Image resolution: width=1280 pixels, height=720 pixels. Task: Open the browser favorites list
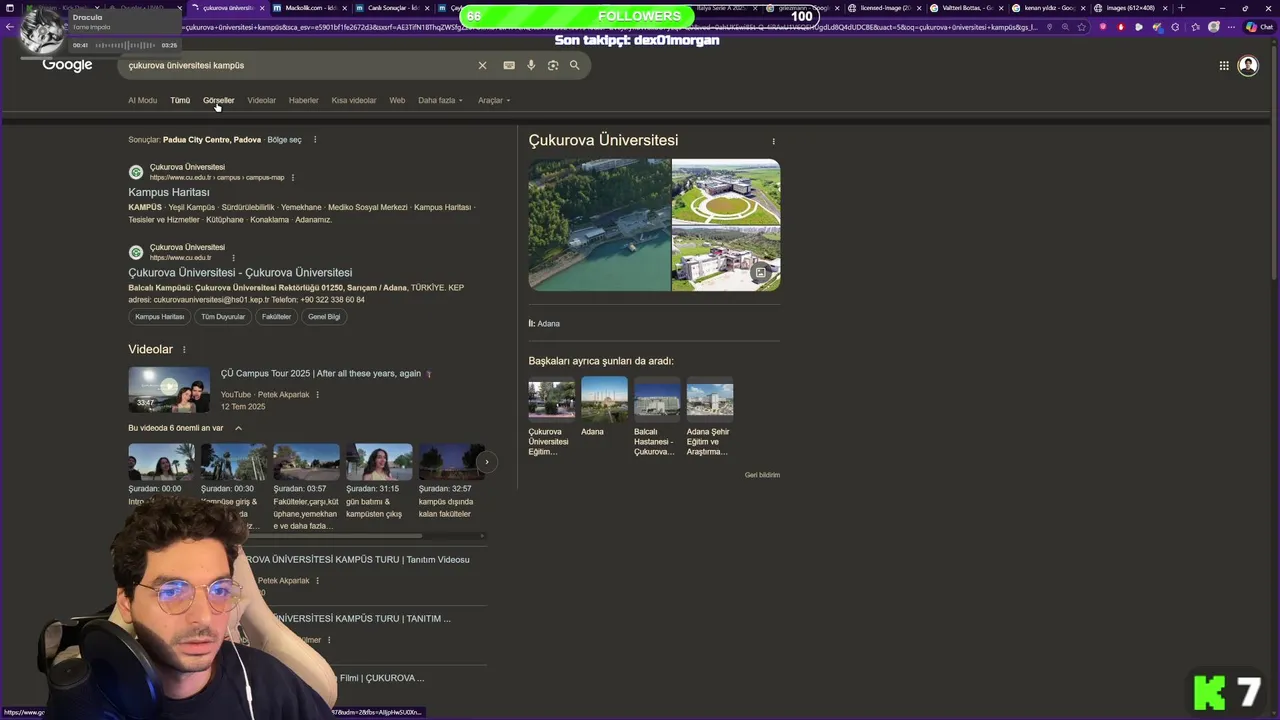click(1194, 27)
